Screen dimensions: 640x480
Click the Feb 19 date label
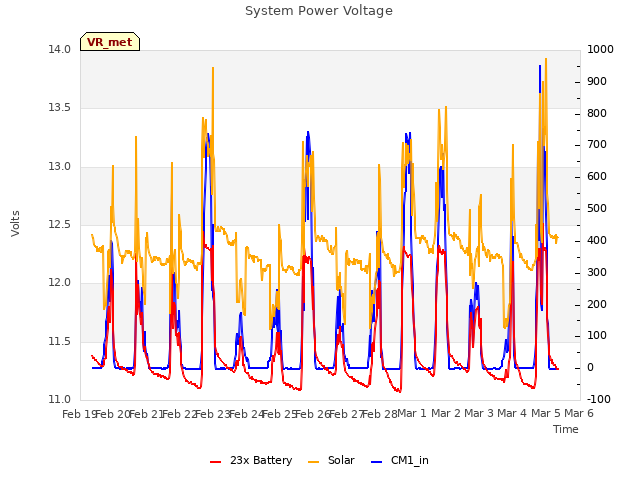coord(78,414)
